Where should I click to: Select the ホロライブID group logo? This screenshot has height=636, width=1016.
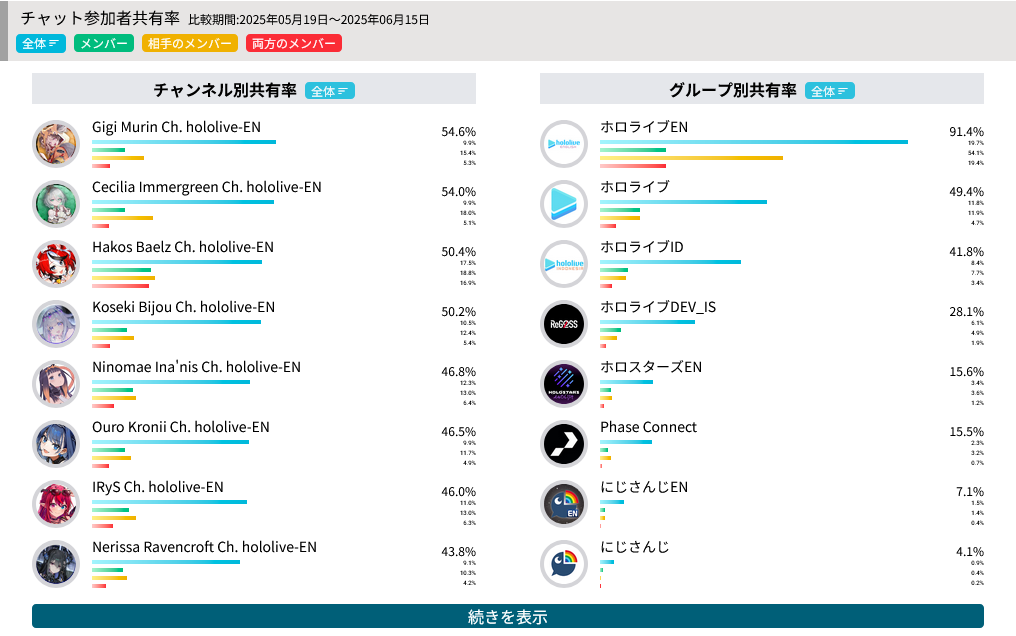pos(564,264)
